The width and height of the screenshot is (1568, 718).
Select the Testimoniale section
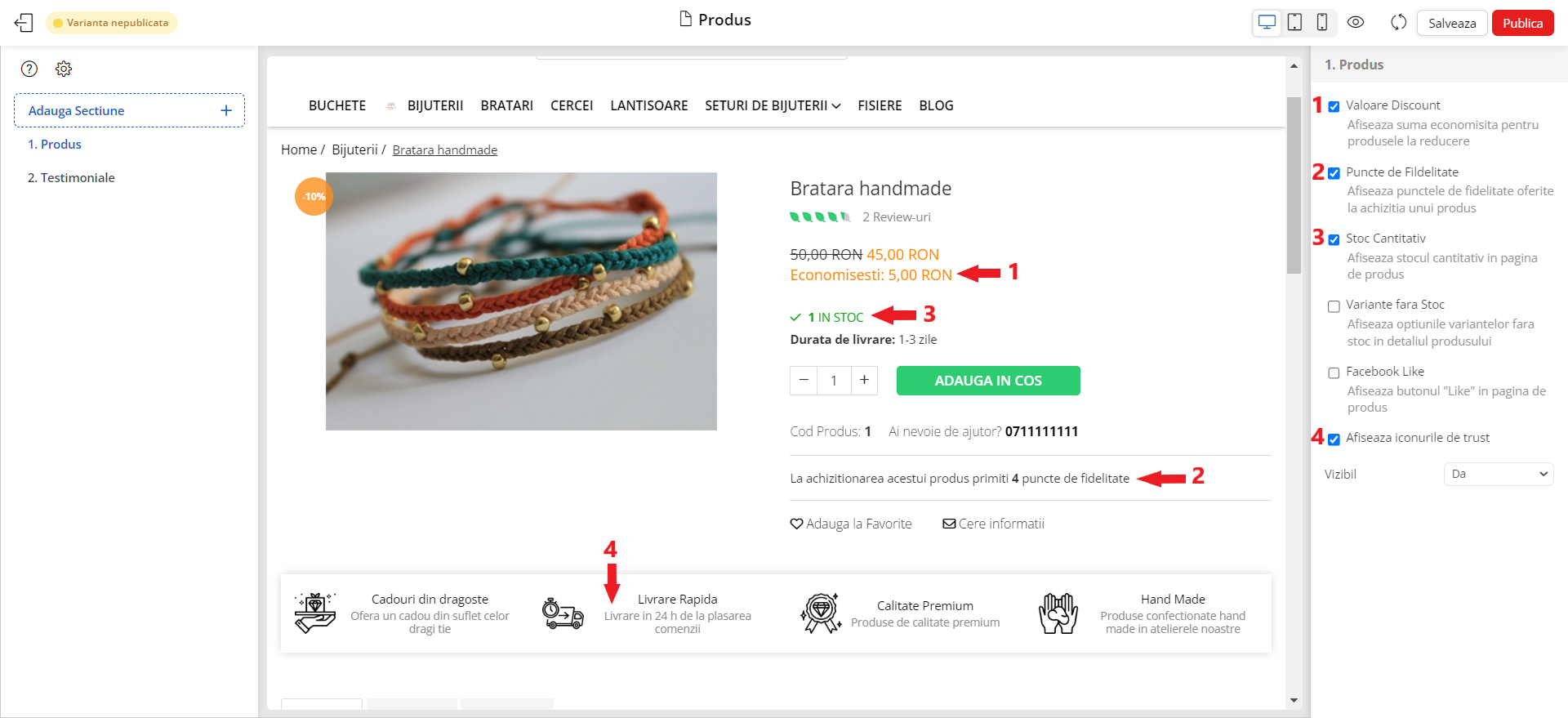click(71, 177)
